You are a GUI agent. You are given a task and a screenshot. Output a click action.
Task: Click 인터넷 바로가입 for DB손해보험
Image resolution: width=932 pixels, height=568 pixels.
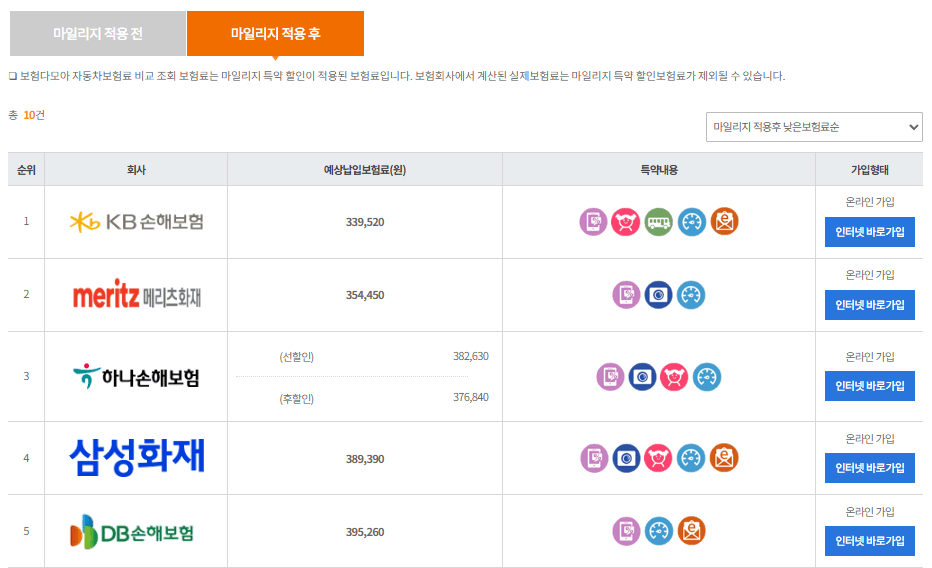point(870,541)
